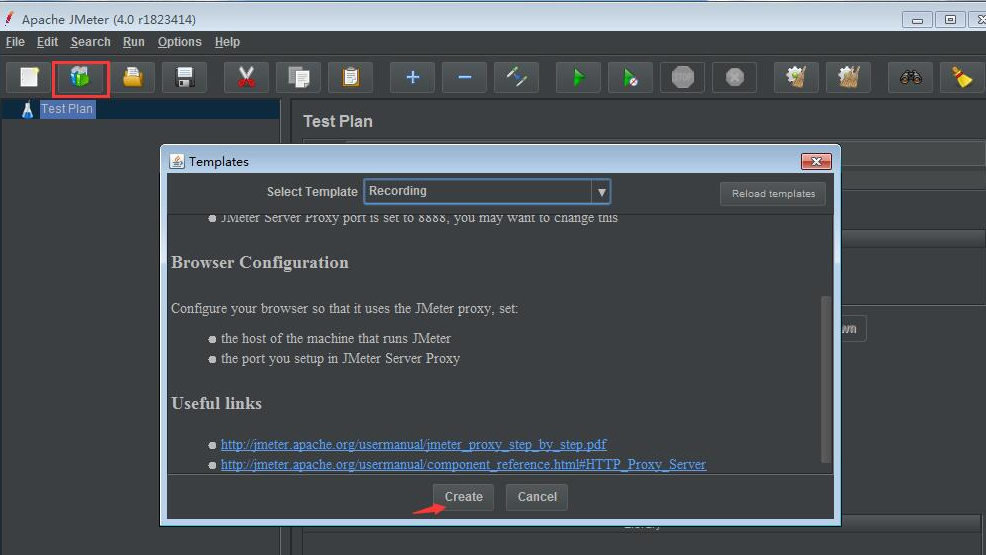This screenshot has height=555, width=986.
Task: Click the Copy toolbar icon
Action: 299,77
